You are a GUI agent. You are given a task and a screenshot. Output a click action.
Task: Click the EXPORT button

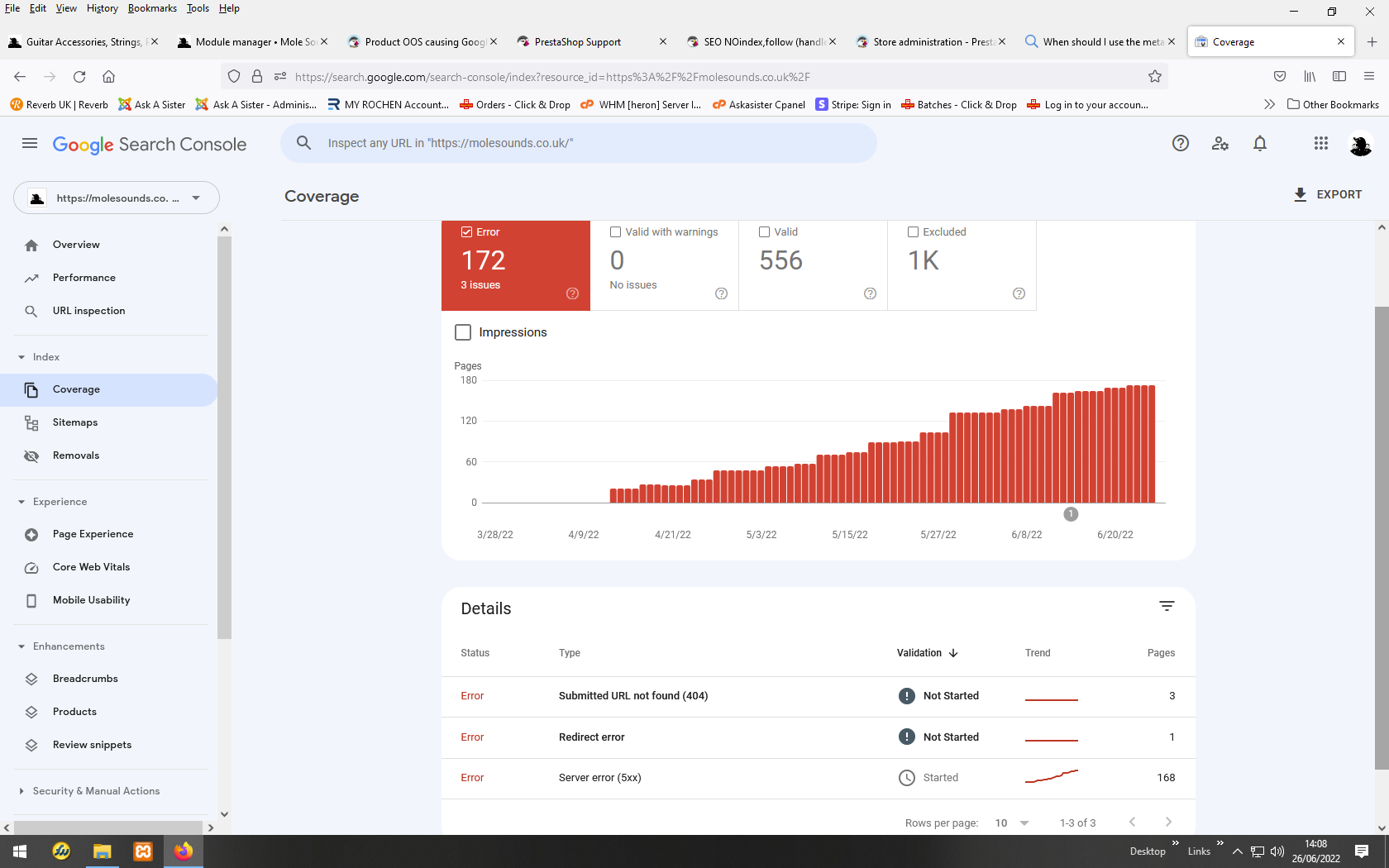click(x=1328, y=194)
